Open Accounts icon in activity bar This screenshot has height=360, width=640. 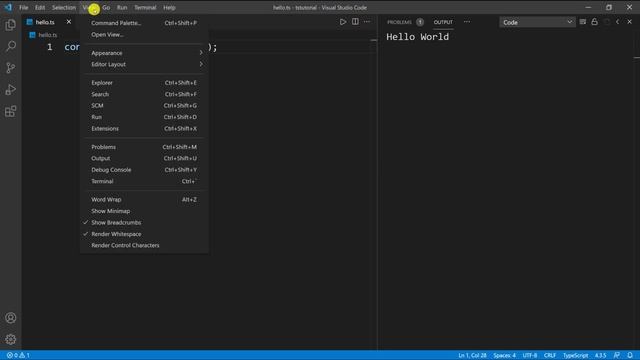pyautogui.click(x=11, y=318)
